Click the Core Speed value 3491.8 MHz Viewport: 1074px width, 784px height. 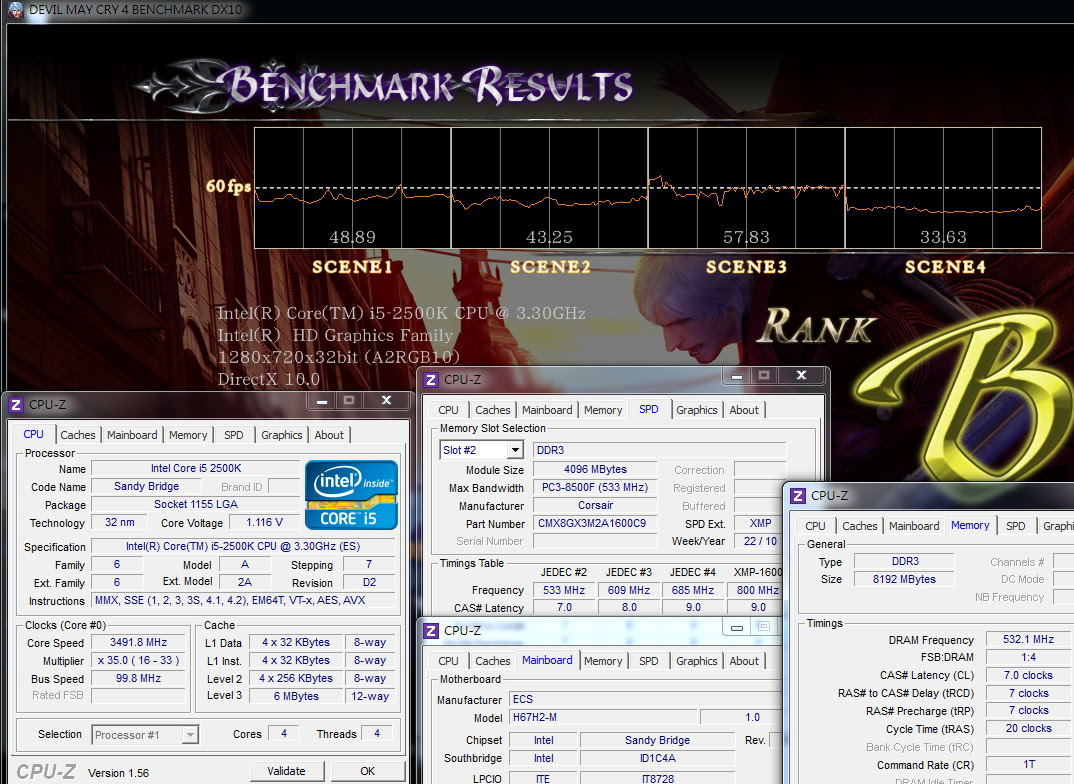click(x=138, y=642)
